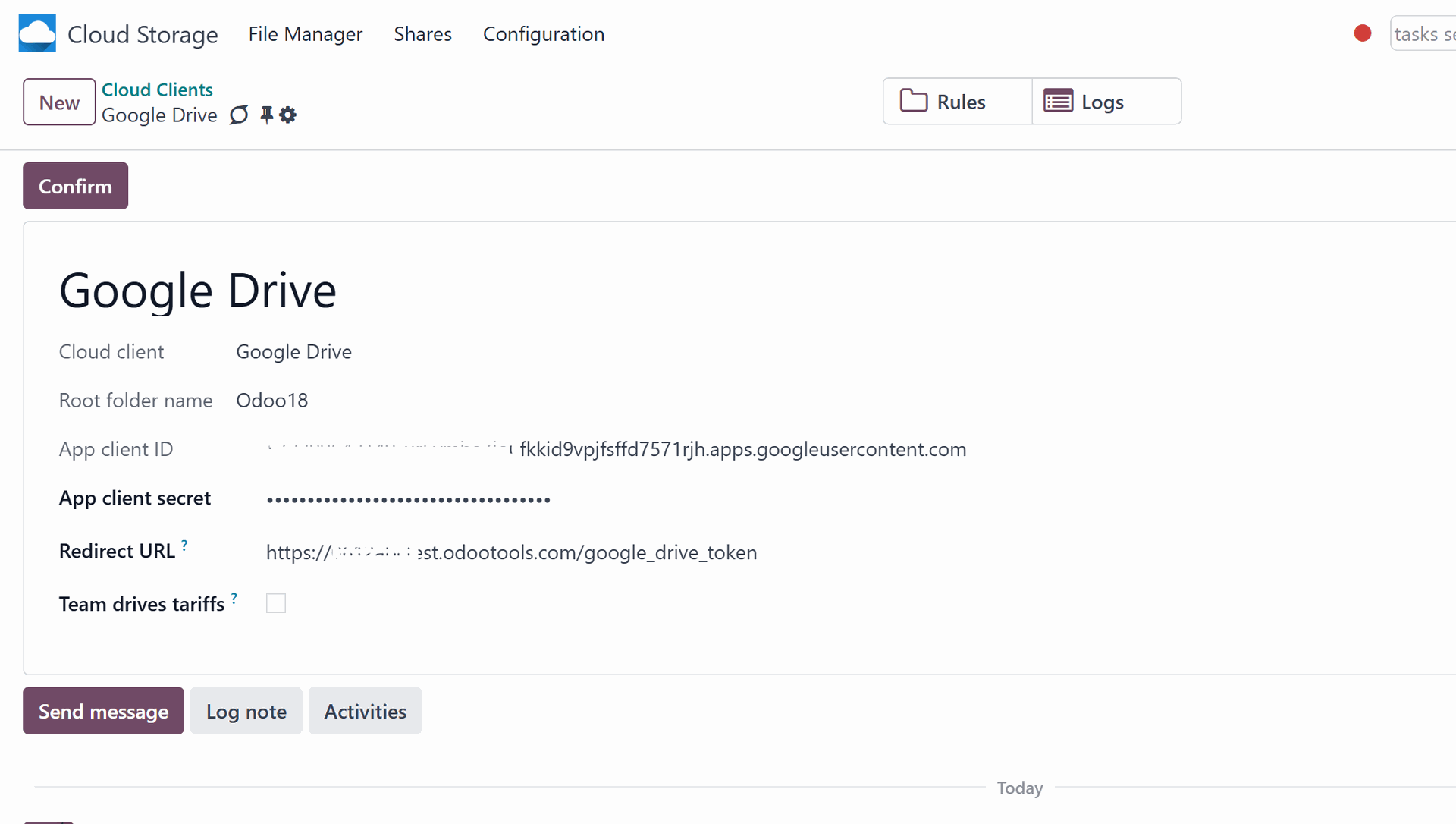Open the gear actions menu
The image size is (1456, 824).
pyautogui.click(x=288, y=115)
